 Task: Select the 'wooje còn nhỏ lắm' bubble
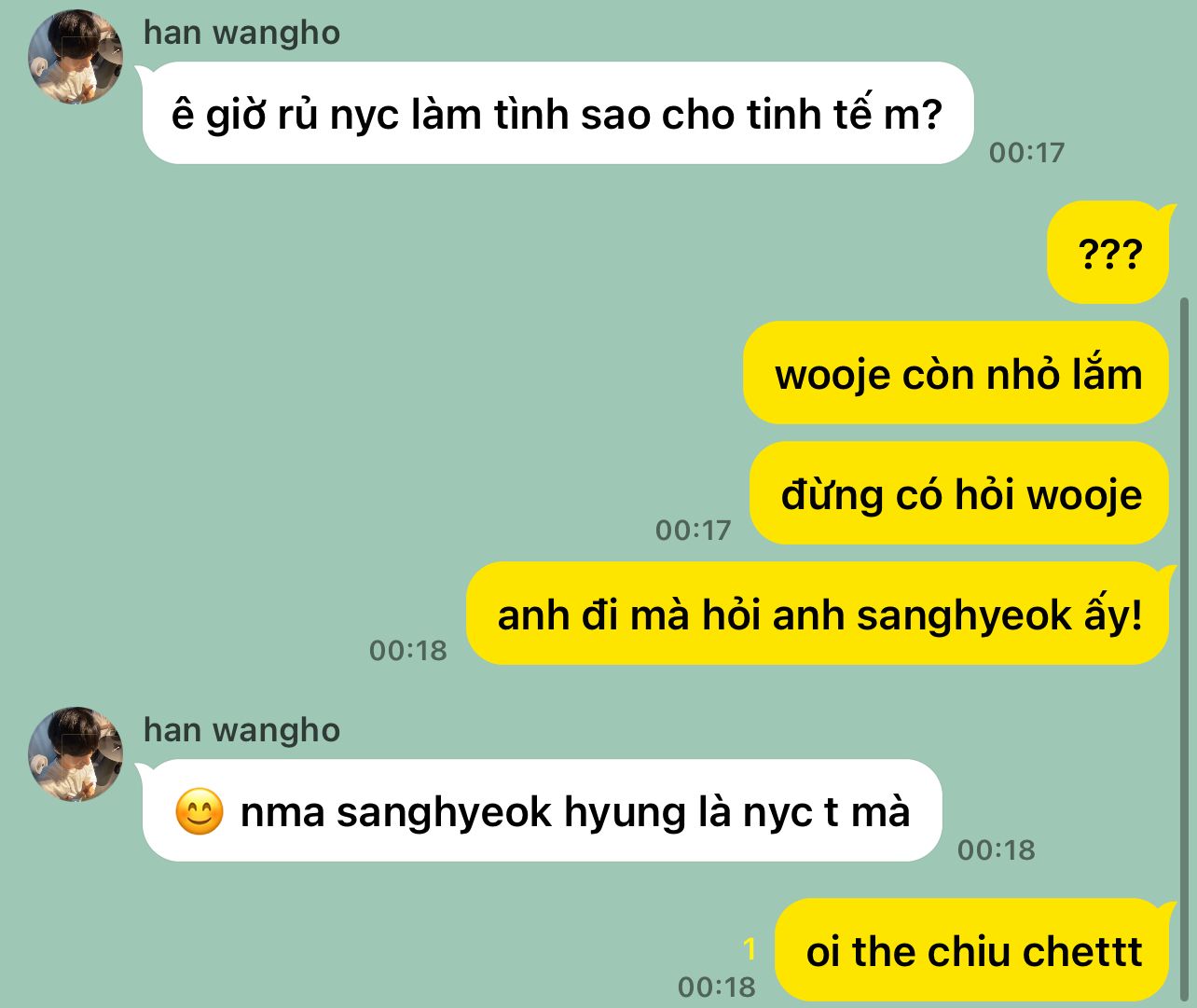point(956,373)
